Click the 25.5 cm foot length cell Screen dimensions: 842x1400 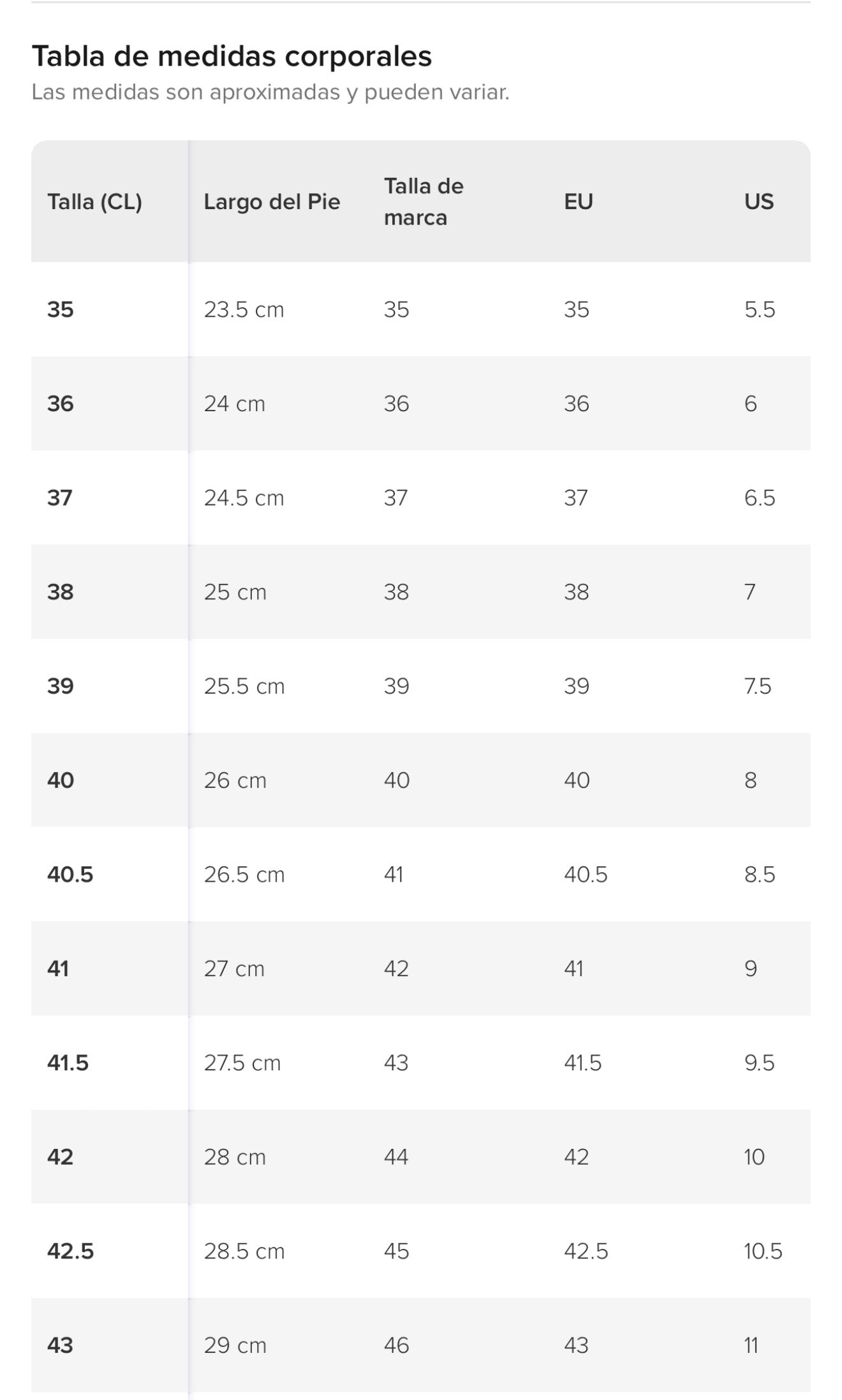[x=244, y=687]
